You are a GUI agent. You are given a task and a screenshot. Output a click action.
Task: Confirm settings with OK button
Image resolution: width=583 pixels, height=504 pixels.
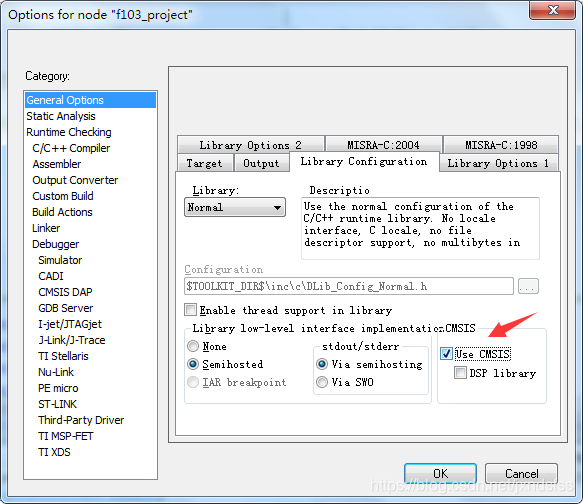[440, 474]
